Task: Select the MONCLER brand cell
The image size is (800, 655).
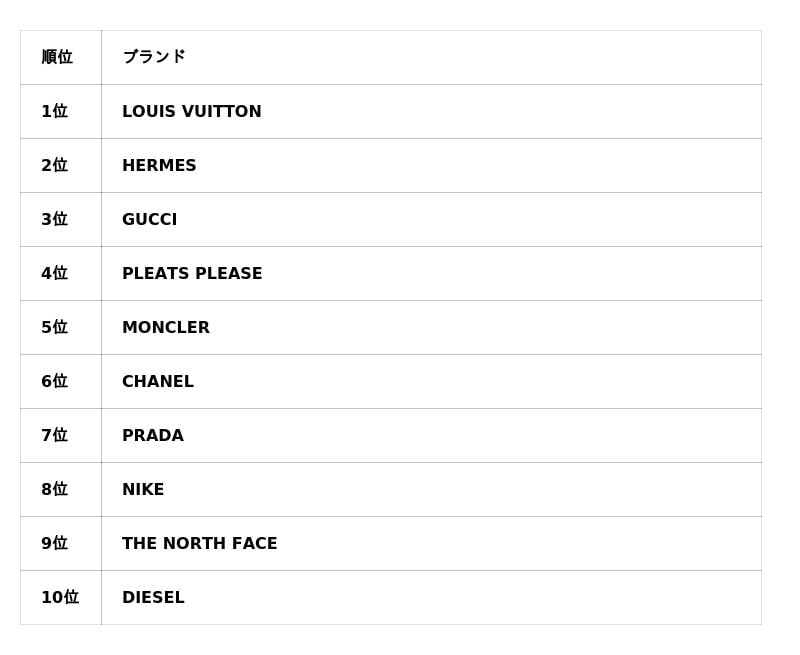Action: pyautogui.click(x=166, y=328)
